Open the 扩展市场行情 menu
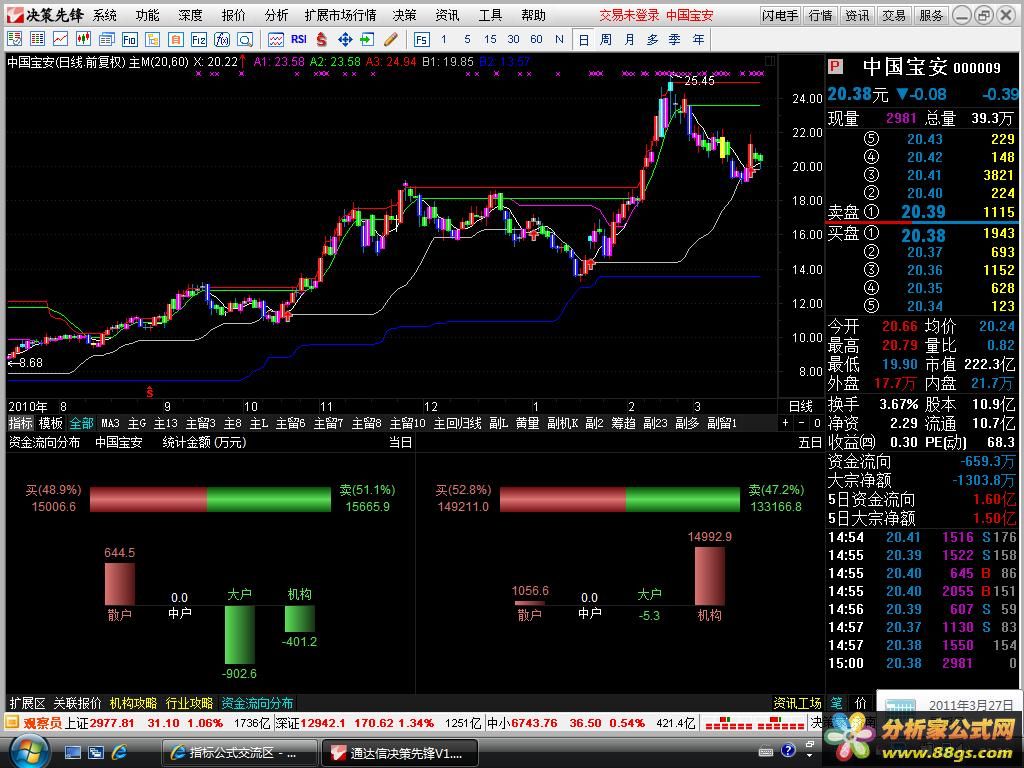The height and width of the screenshot is (768, 1024). click(x=340, y=14)
